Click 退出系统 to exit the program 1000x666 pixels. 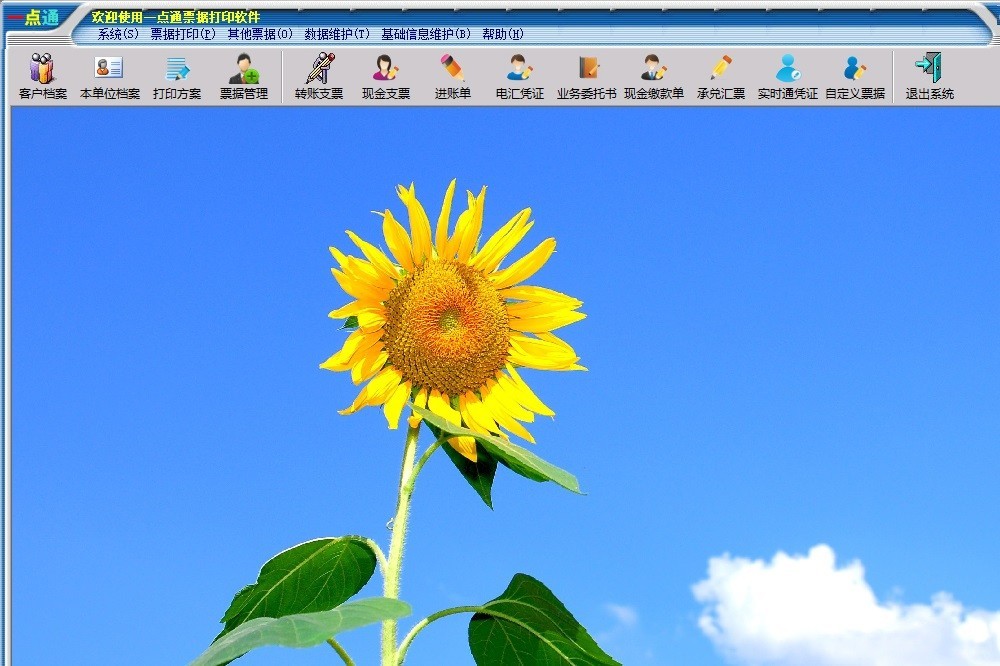coord(929,76)
